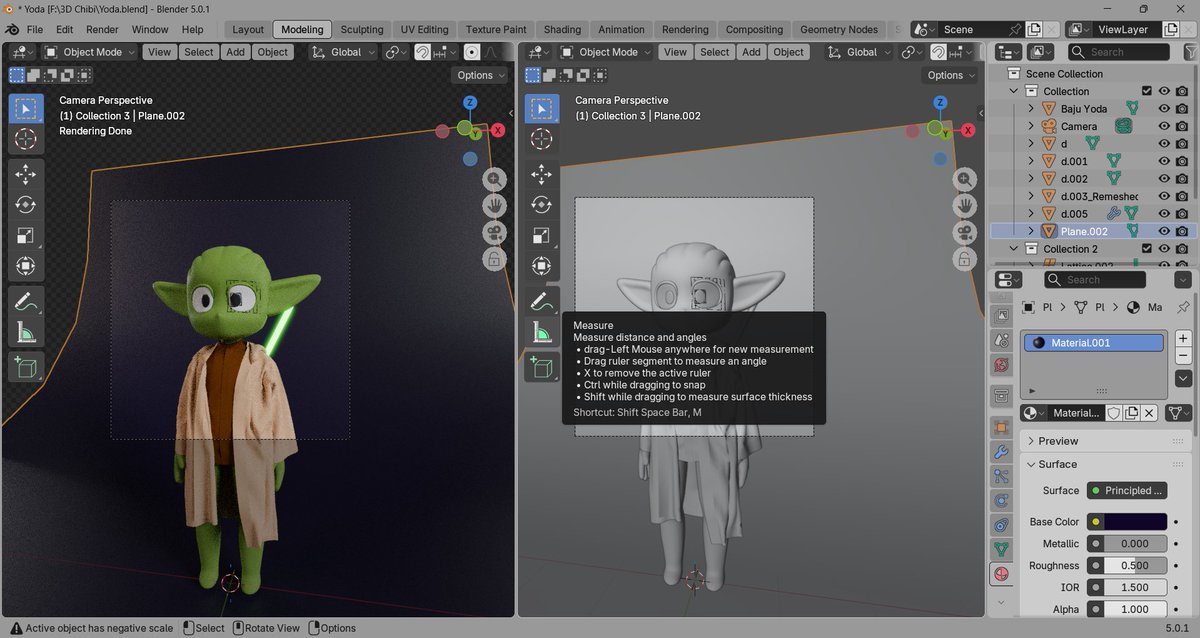Image resolution: width=1200 pixels, height=638 pixels.
Task: Uncheck the Collection 2 exclude checkbox
Action: click(x=1147, y=249)
